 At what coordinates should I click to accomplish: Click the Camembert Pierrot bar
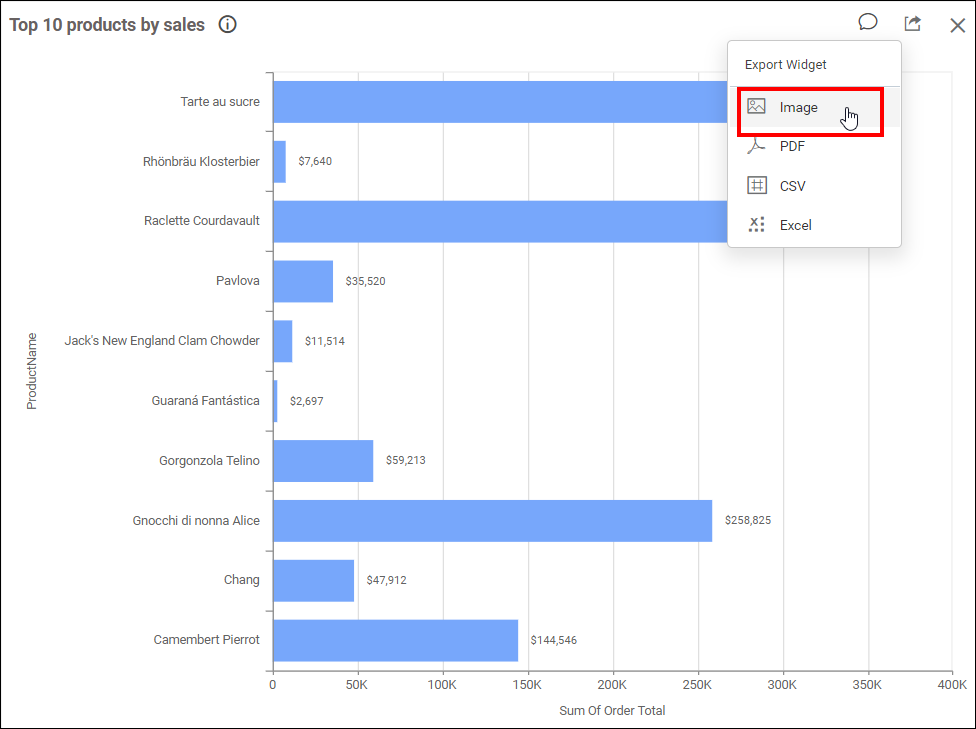pos(395,640)
